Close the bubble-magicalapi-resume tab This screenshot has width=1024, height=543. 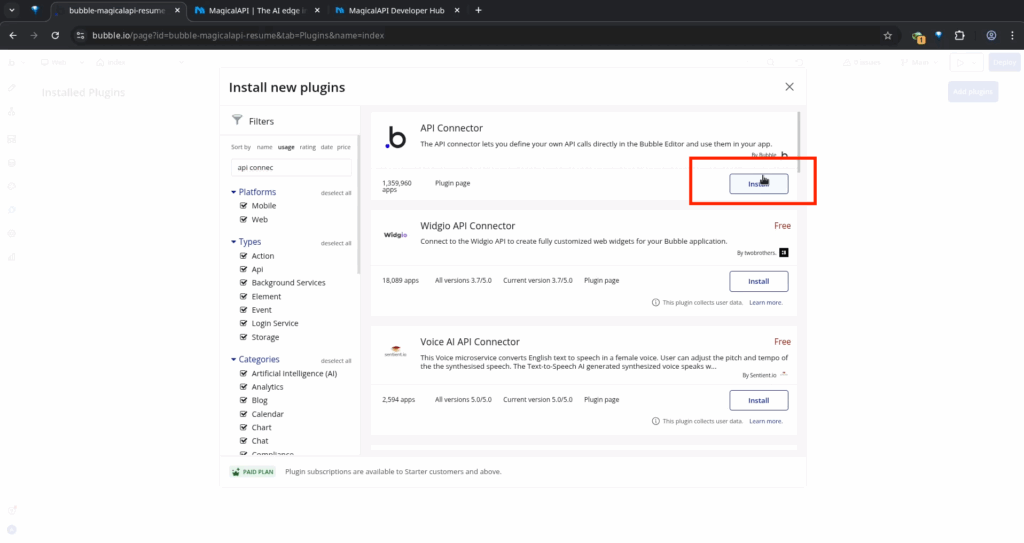[177, 10]
